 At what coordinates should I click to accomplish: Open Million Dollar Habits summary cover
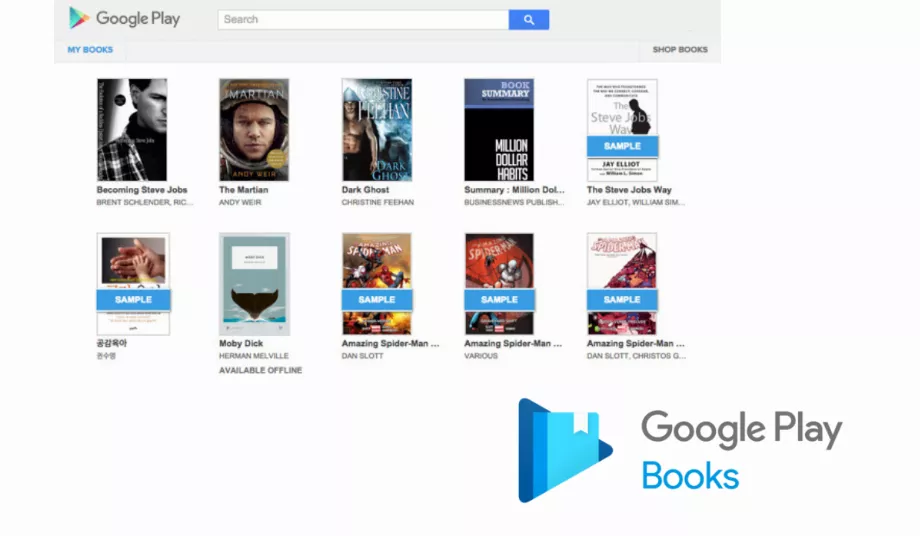pos(499,130)
